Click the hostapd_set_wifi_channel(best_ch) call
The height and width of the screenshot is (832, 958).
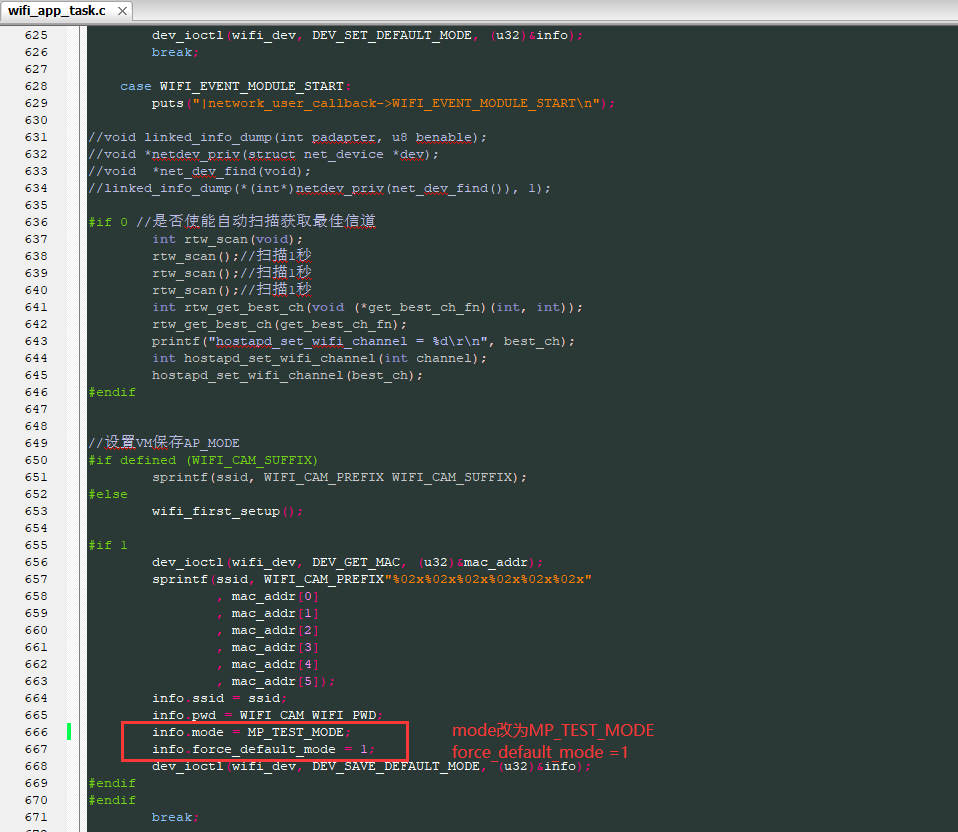pos(287,376)
